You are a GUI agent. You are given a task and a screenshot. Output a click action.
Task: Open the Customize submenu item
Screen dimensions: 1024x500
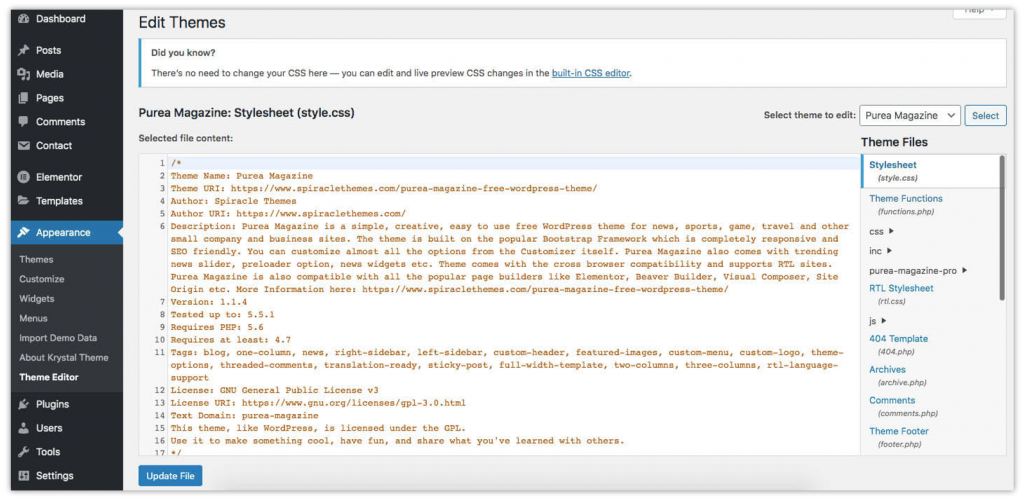[x=42, y=279]
